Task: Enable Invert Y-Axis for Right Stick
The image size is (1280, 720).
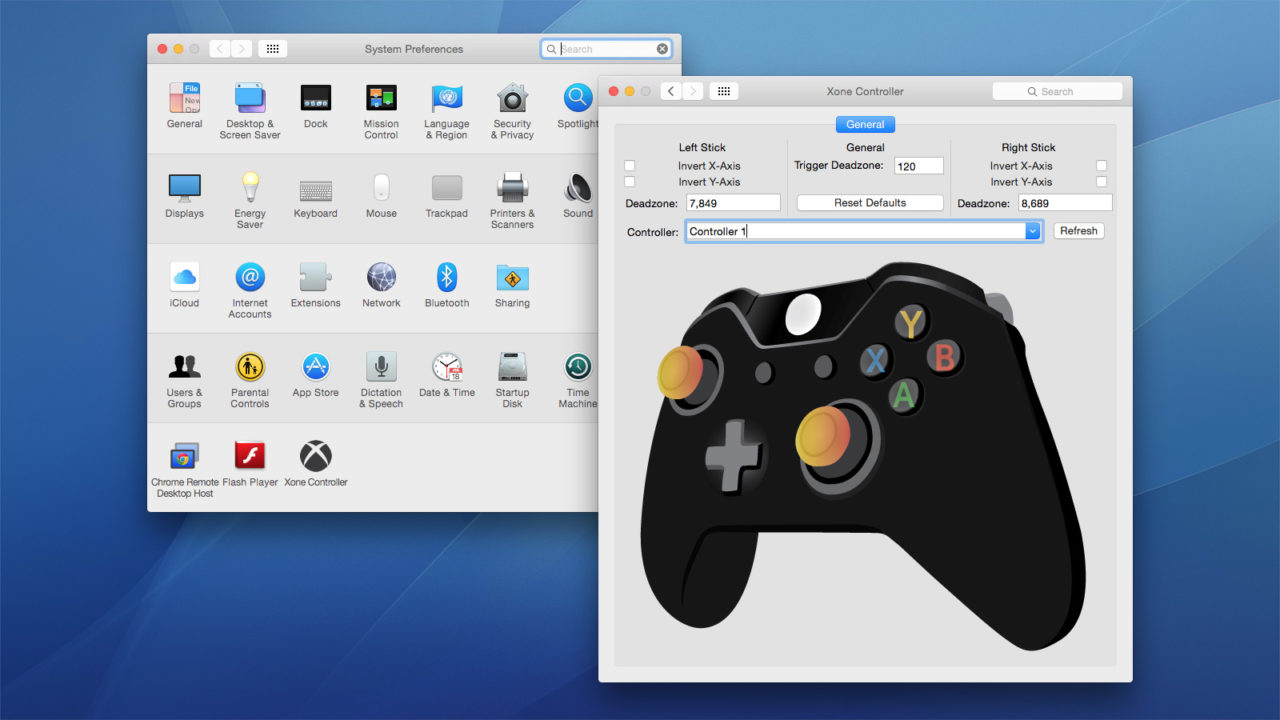Action: (x=1102, y=181)
